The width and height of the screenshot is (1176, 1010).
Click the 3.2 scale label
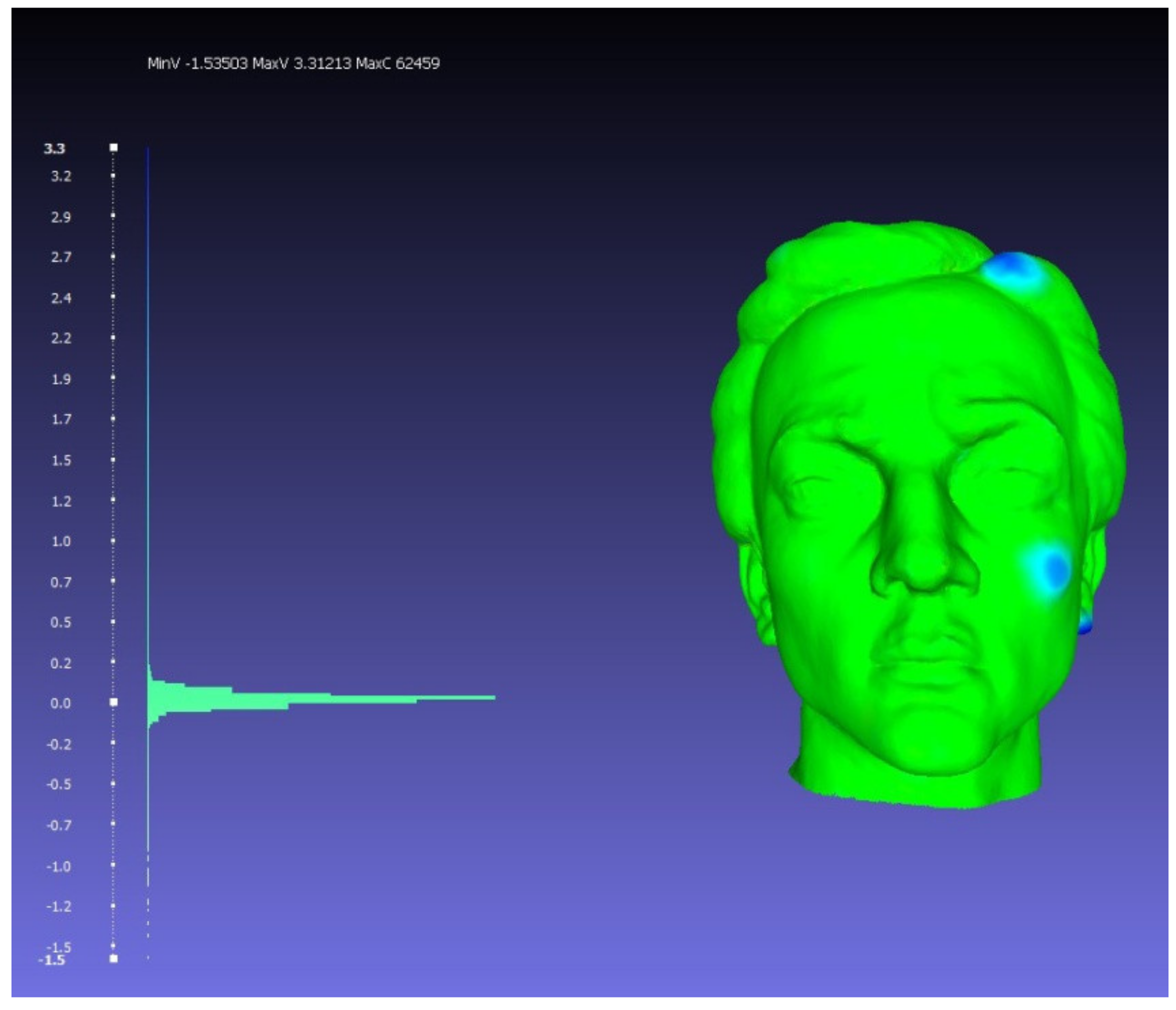coord(61,176)
